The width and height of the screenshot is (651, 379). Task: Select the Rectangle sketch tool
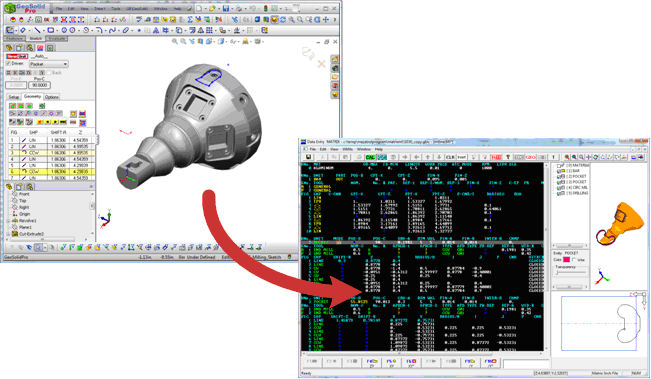51,30
